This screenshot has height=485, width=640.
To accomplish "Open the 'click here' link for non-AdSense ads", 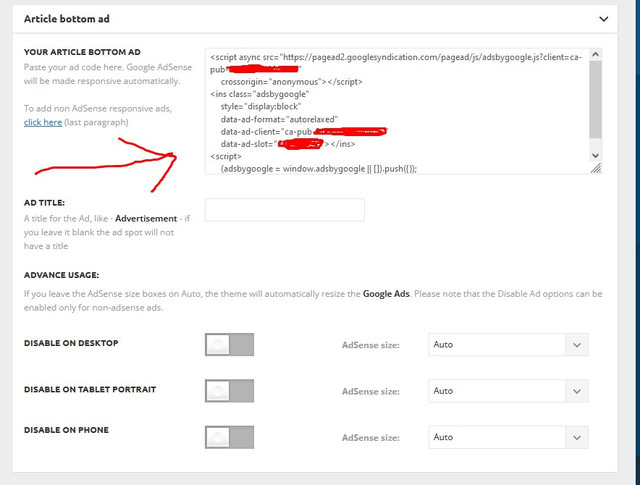I will pos(43,122).
